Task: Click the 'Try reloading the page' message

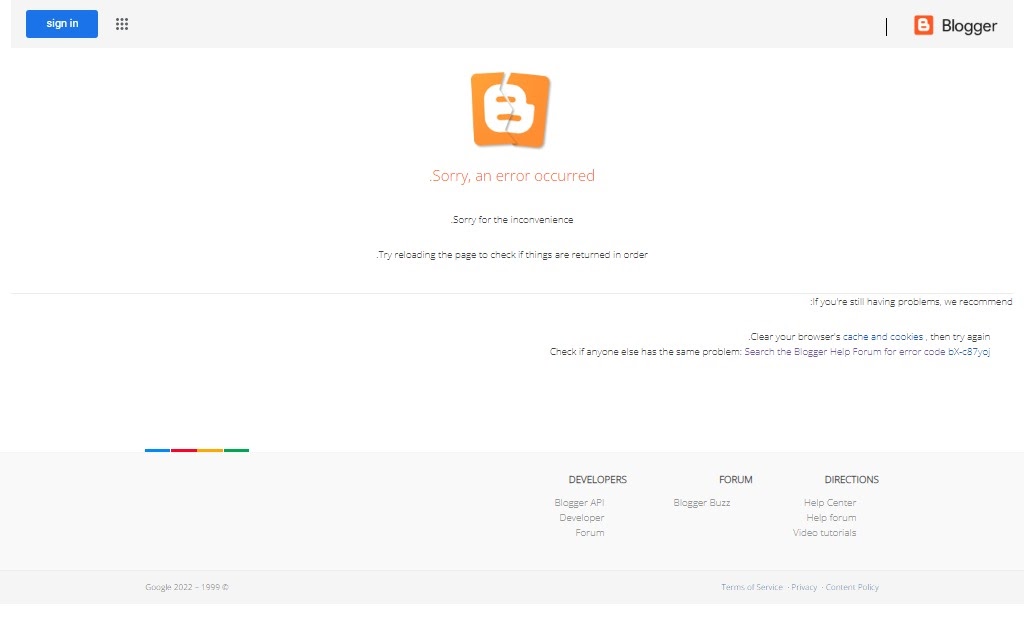Action: pyautogui.click(x=512, y=255)
